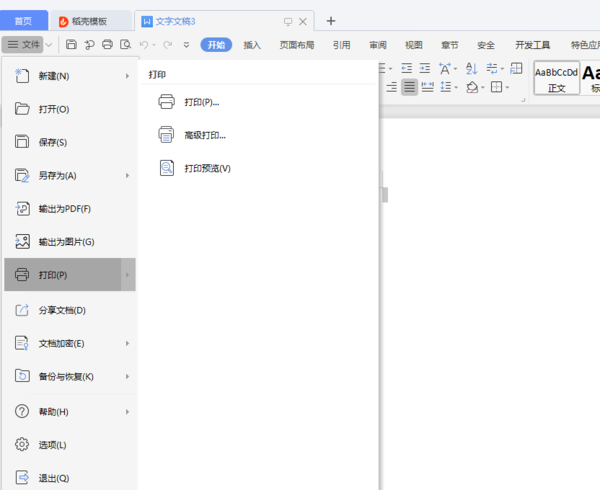Click the decrease indent icon
Viewport: 600px width, 490px height.
[406, 68]
